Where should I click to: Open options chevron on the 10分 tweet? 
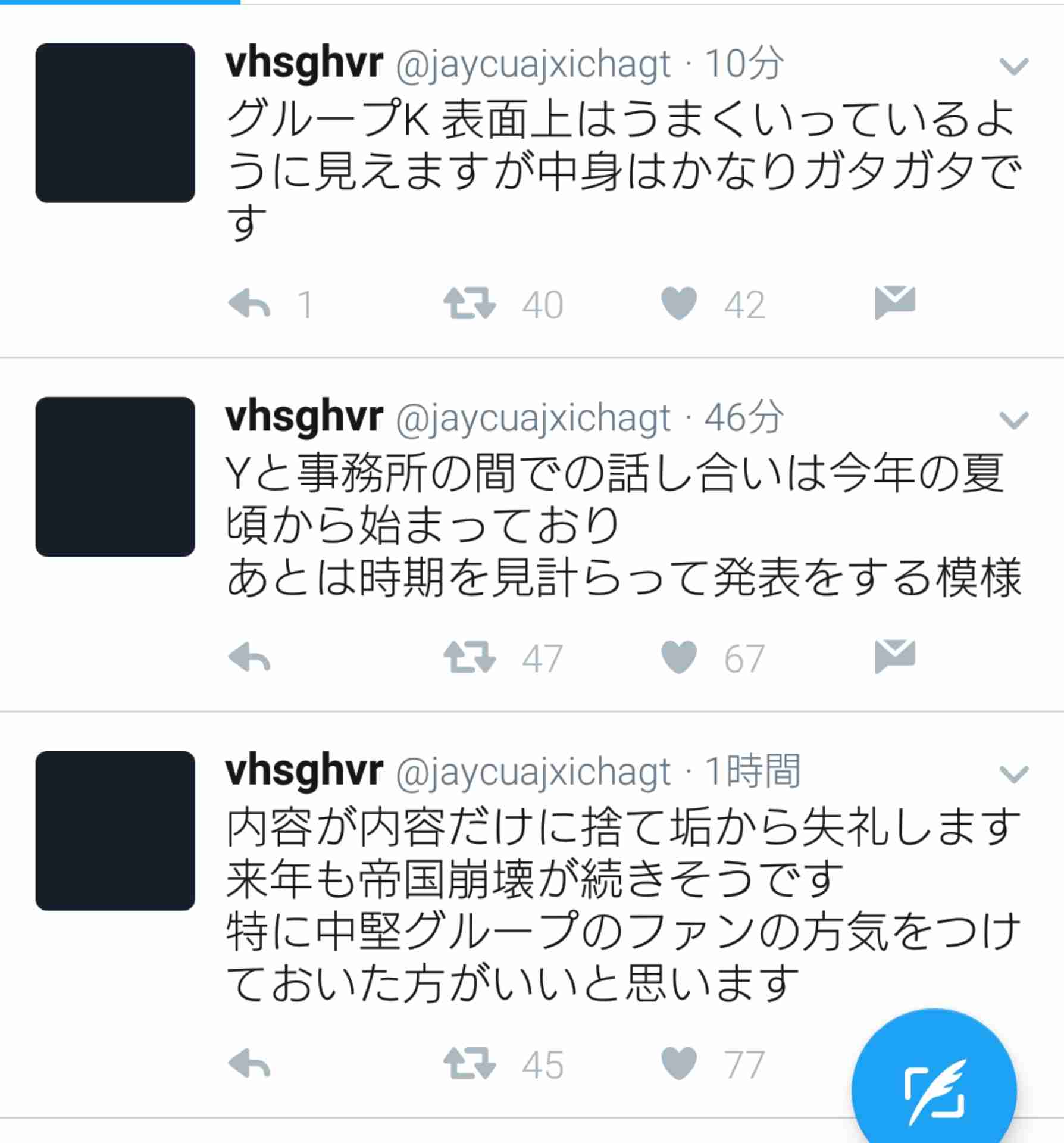(1014, 66)
